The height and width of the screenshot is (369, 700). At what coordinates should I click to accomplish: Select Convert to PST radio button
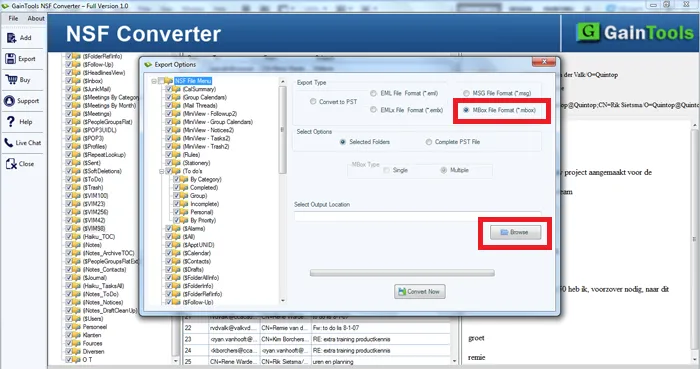[313, 102]
